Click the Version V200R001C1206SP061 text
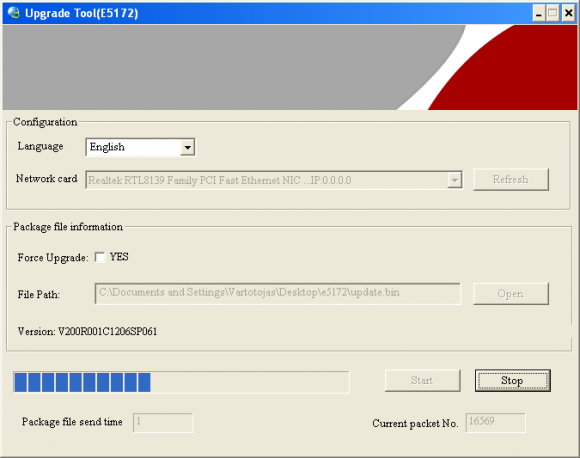The image size is (580, 458). point(87,331)
